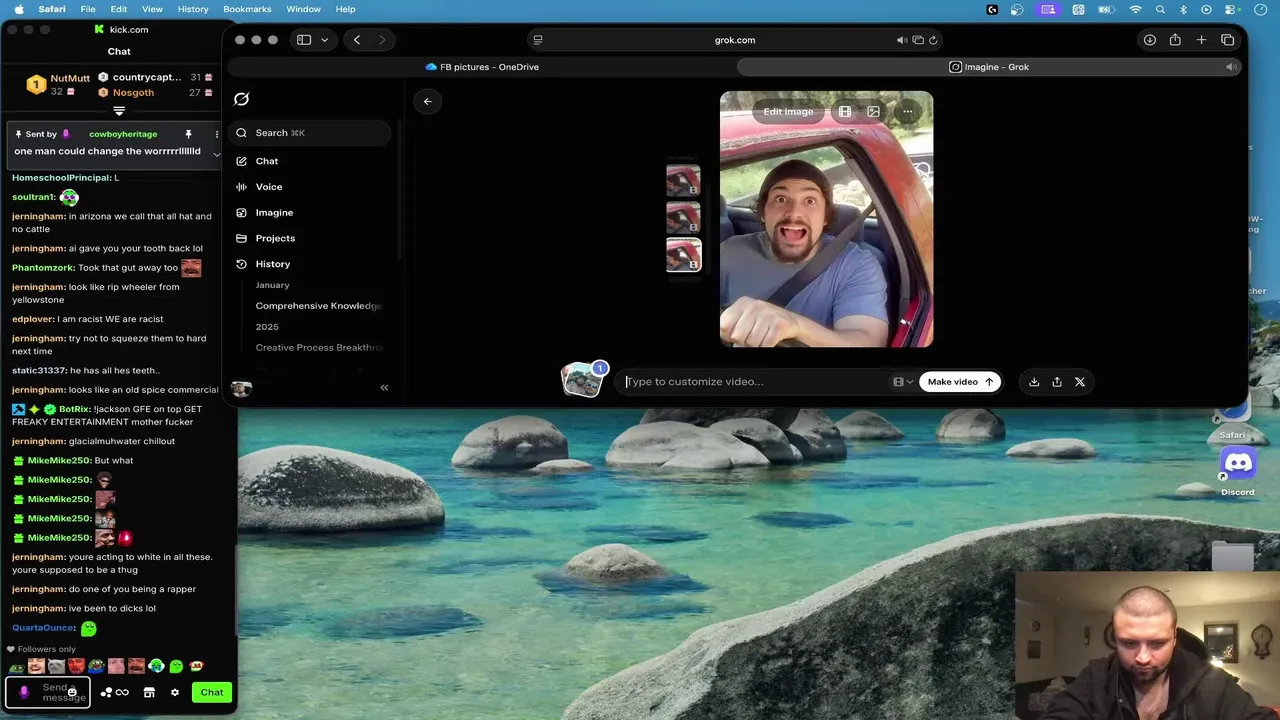Viewport: 1280px width, 720px height.
Task: Switch to video view film icon
Action: (845, 112)
